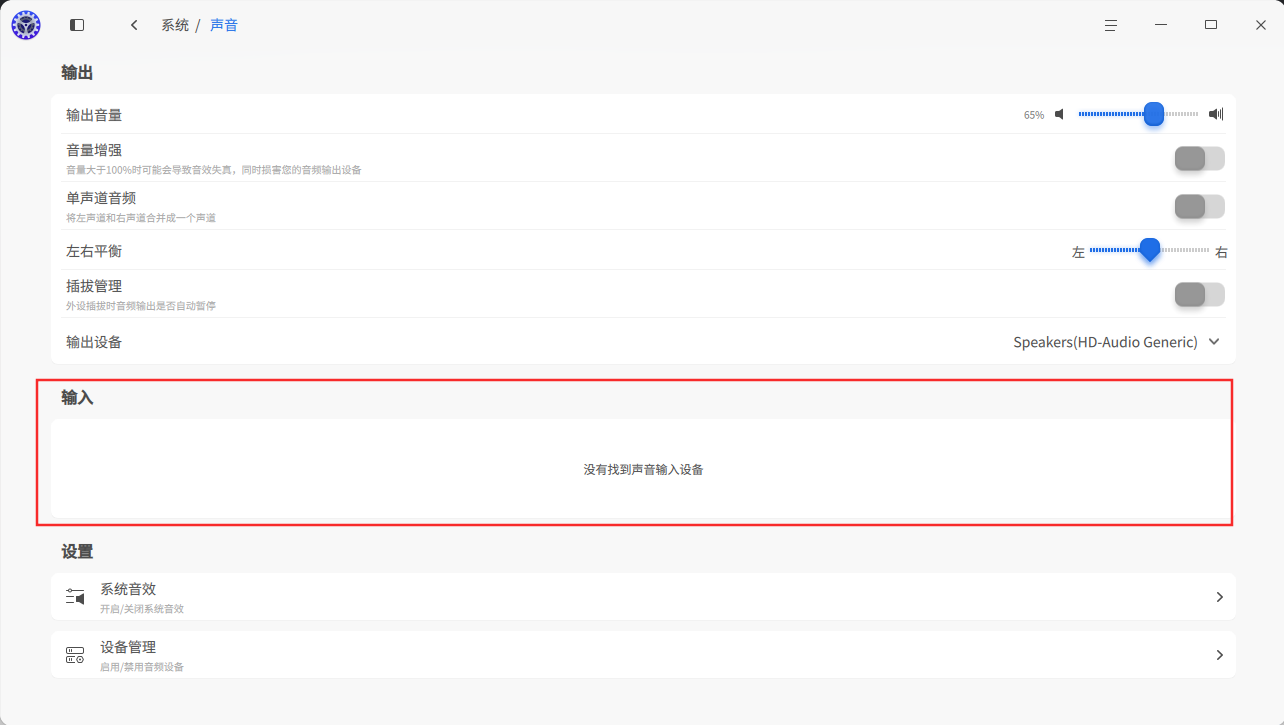Enable the 音量增强 switch
Viewport: 1284px width, 725px height.
pyautogui.click(x=1199, y=158)
